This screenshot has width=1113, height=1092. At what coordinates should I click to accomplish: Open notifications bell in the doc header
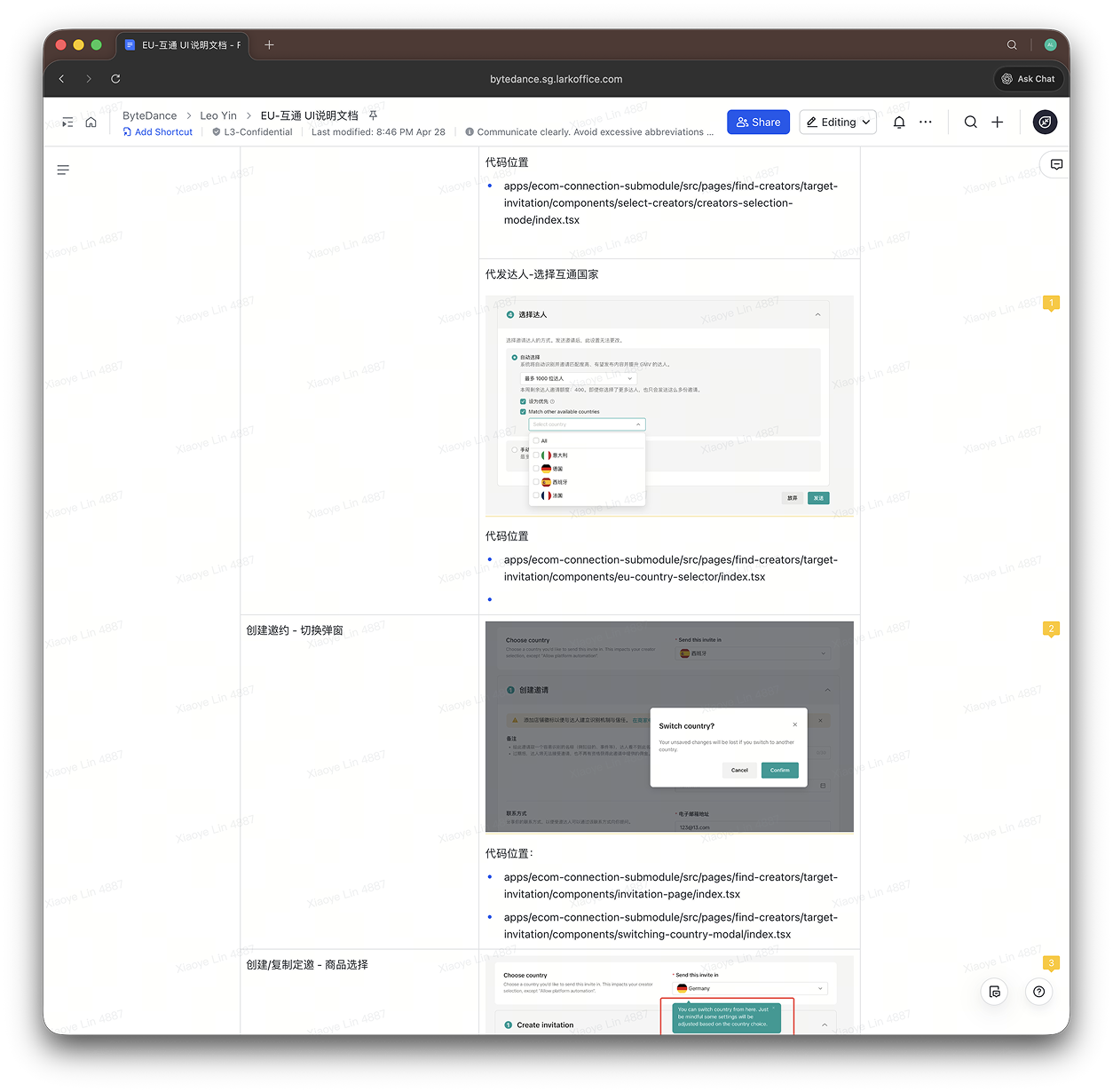coord(899,123)
